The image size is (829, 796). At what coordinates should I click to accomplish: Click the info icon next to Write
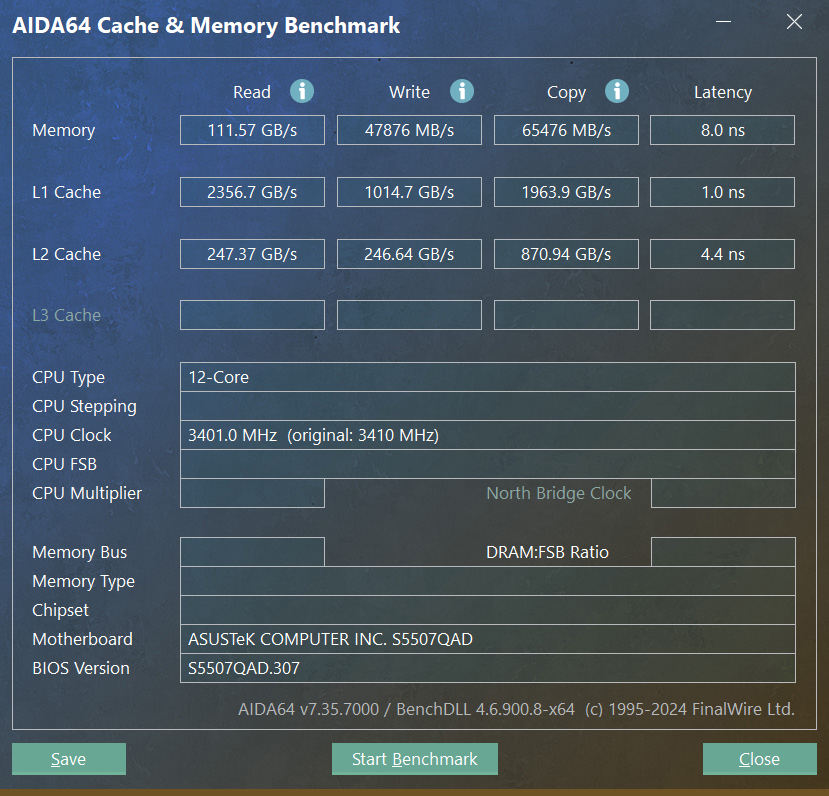[462, 91]
